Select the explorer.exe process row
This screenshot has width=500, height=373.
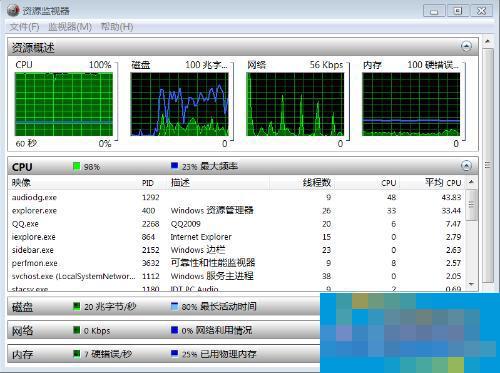click(x=237, y=211)
